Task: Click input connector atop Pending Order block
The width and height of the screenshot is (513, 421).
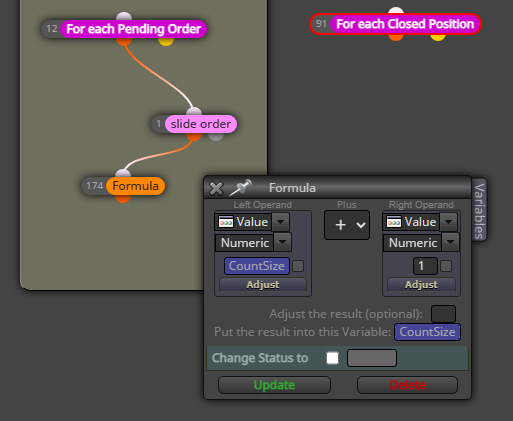Action: [124, 16]
